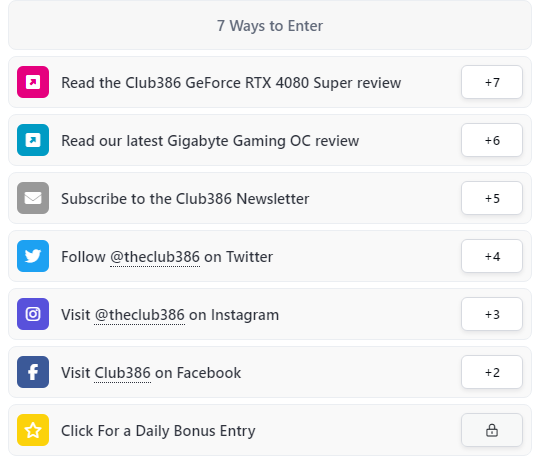Claim the +3 Instagram entries button
540x462 pixels.
[492, 314]
